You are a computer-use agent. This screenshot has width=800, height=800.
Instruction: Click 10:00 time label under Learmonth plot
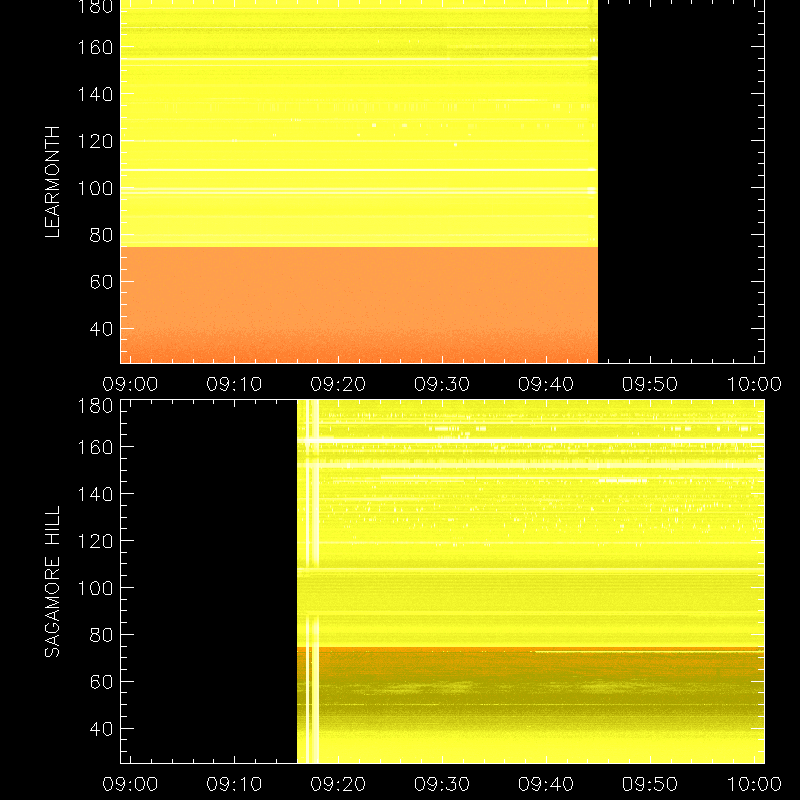754,384
